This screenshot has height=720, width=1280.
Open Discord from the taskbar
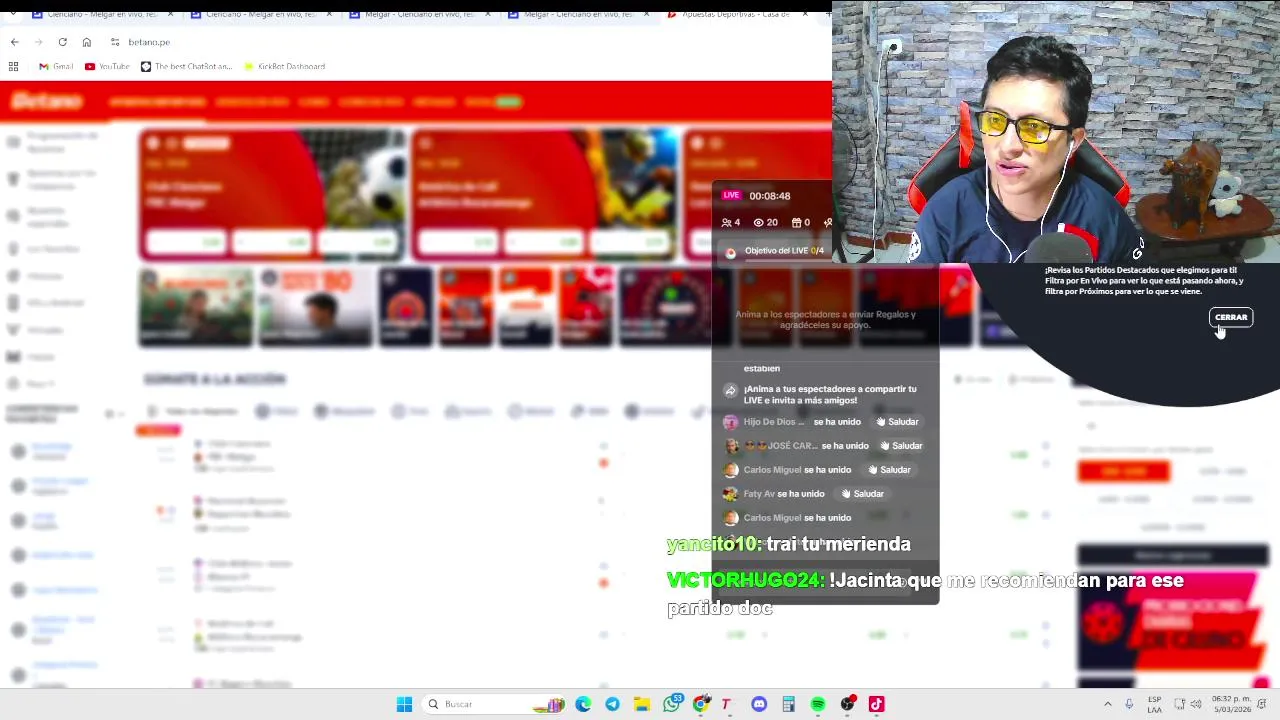point(759,704)
